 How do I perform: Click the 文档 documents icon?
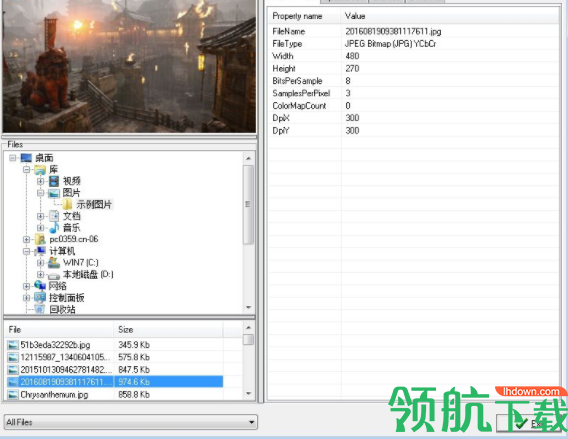(x=54, y=216)
